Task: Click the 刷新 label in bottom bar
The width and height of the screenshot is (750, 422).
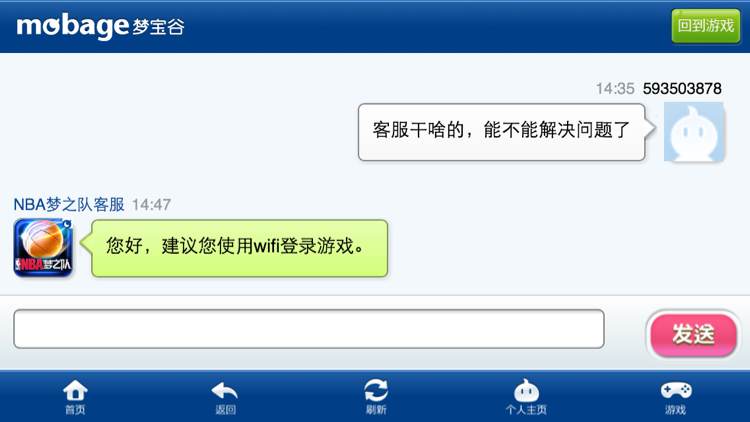Action: (x=376, y=410)
